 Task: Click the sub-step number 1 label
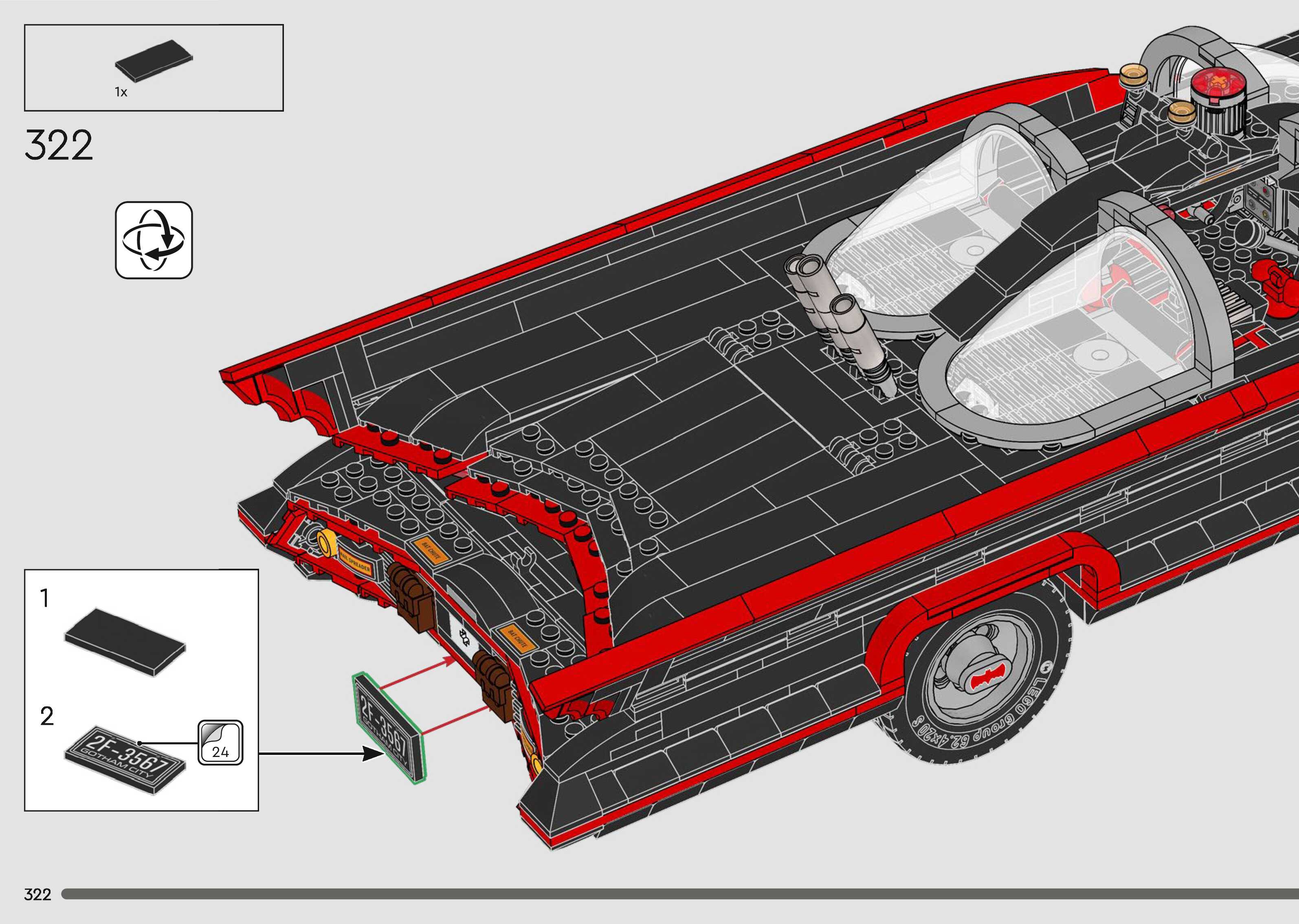44,598
